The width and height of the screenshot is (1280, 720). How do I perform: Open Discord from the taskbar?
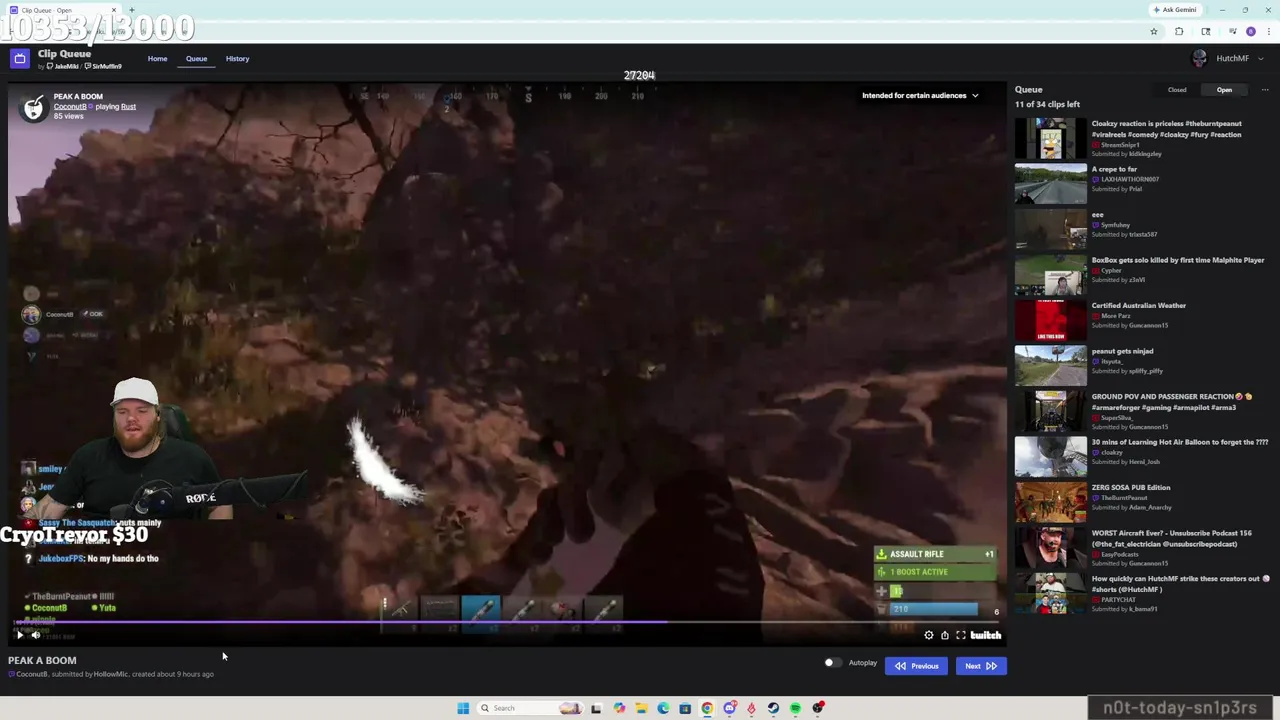click(729, 708)
